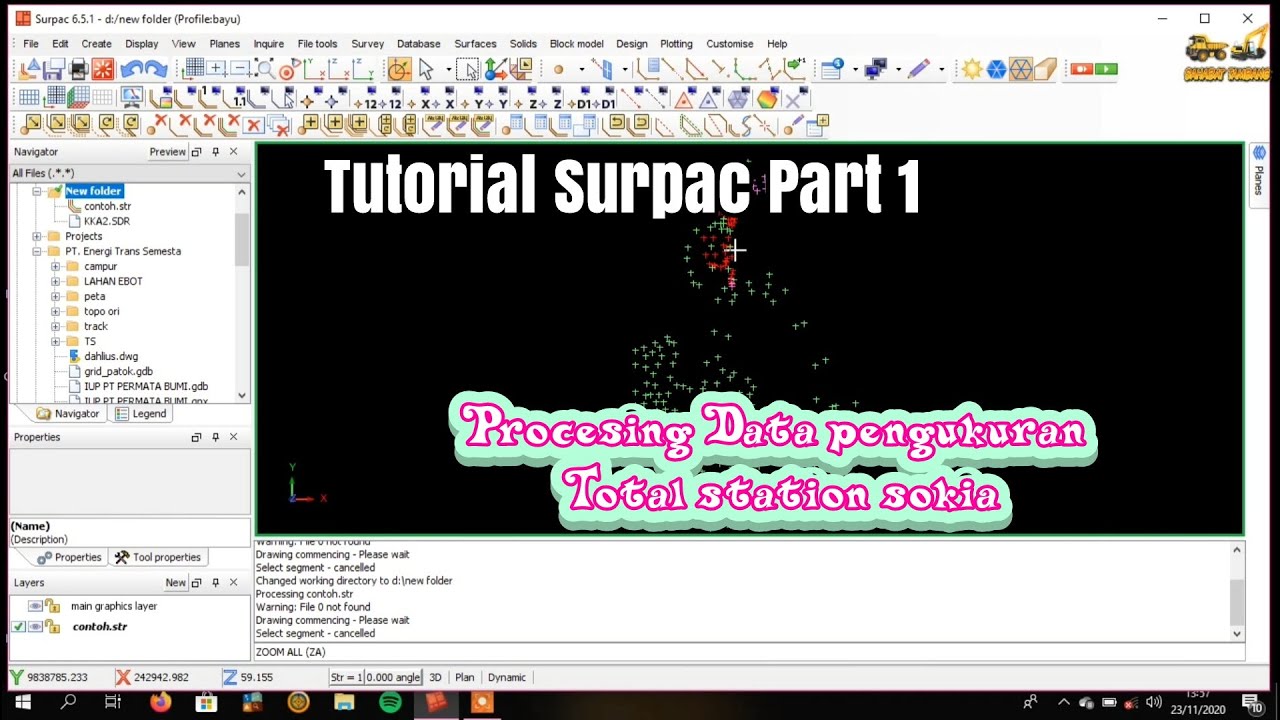The height and width of the screenshot is (720, 1280).
Task: Click the red reset graphics icon
Action: pyautogui.click(x=103, y=69)
